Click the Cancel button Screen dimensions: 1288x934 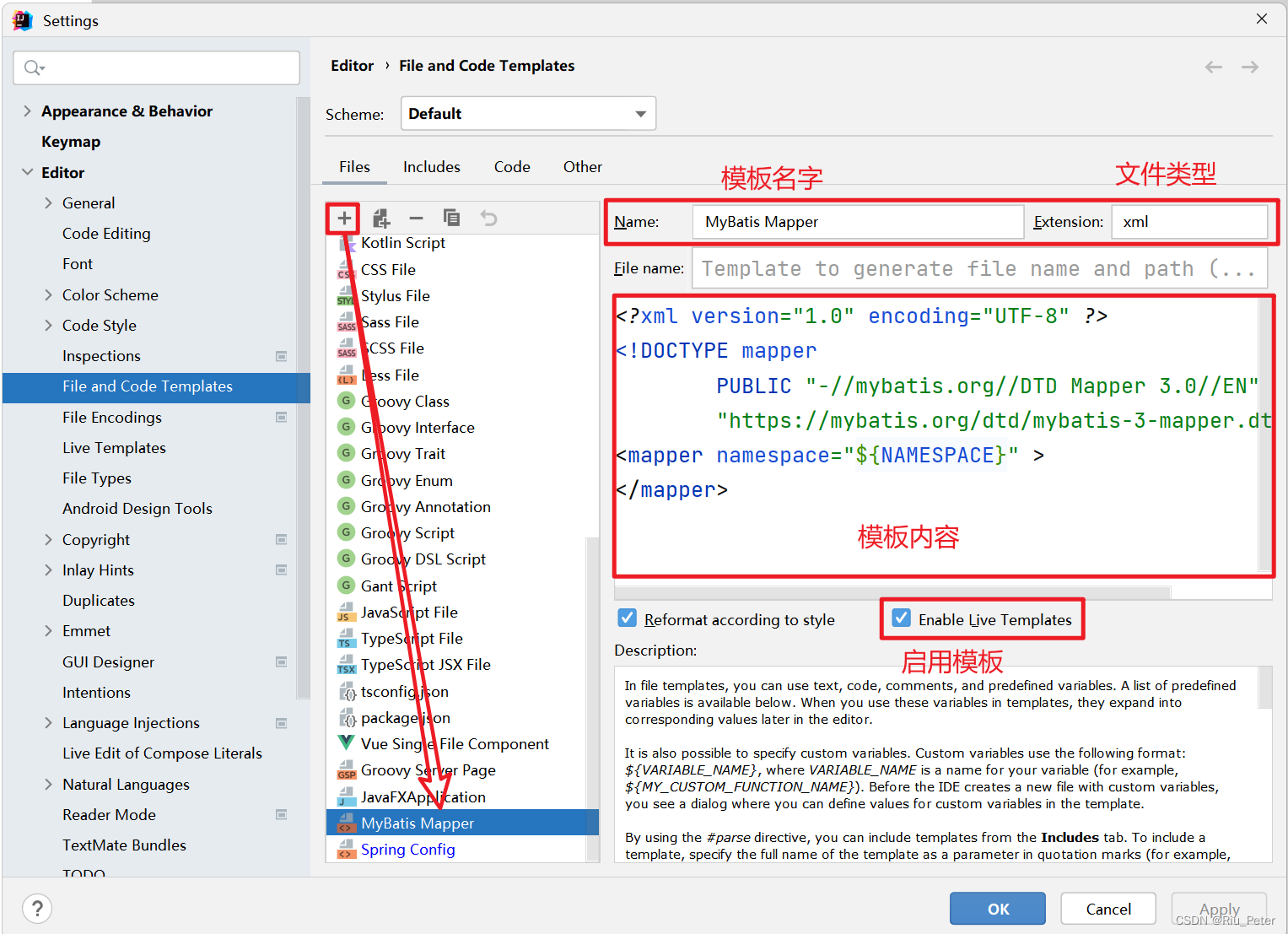tap(1108, 909)
